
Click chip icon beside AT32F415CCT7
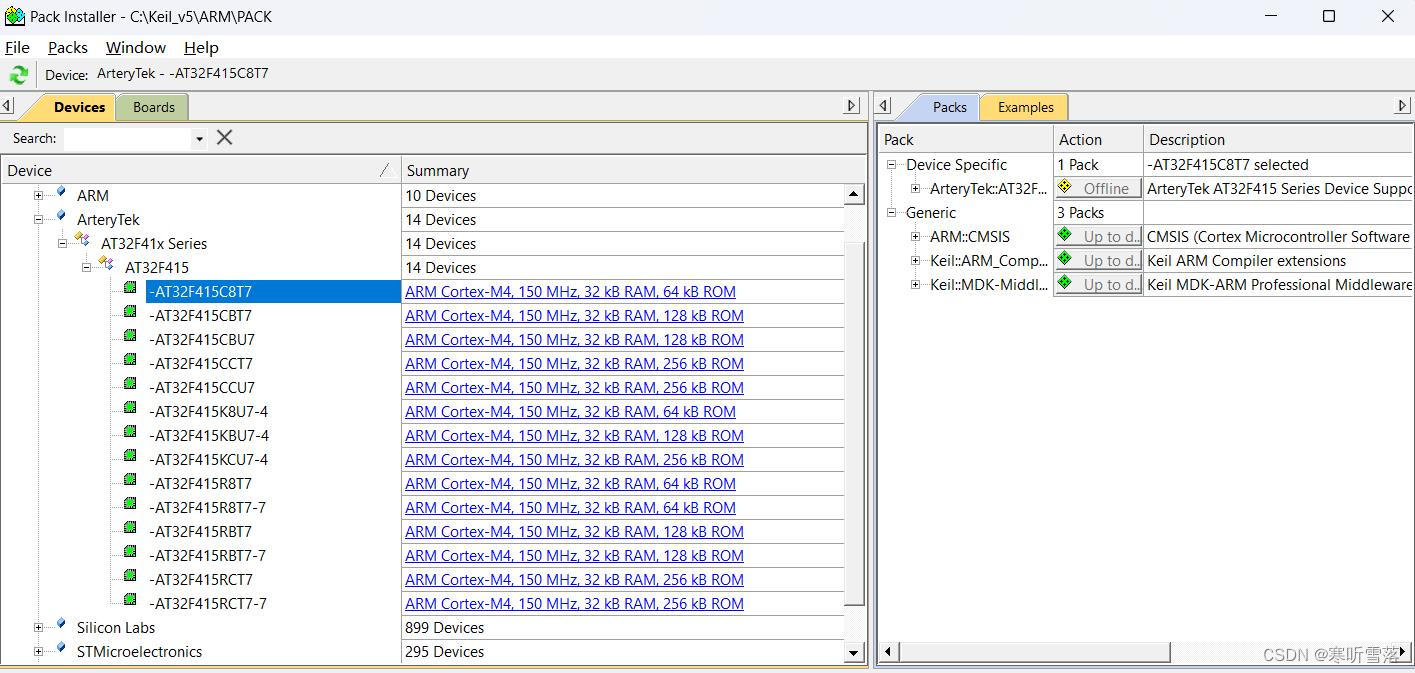click(x=130, y=362)
